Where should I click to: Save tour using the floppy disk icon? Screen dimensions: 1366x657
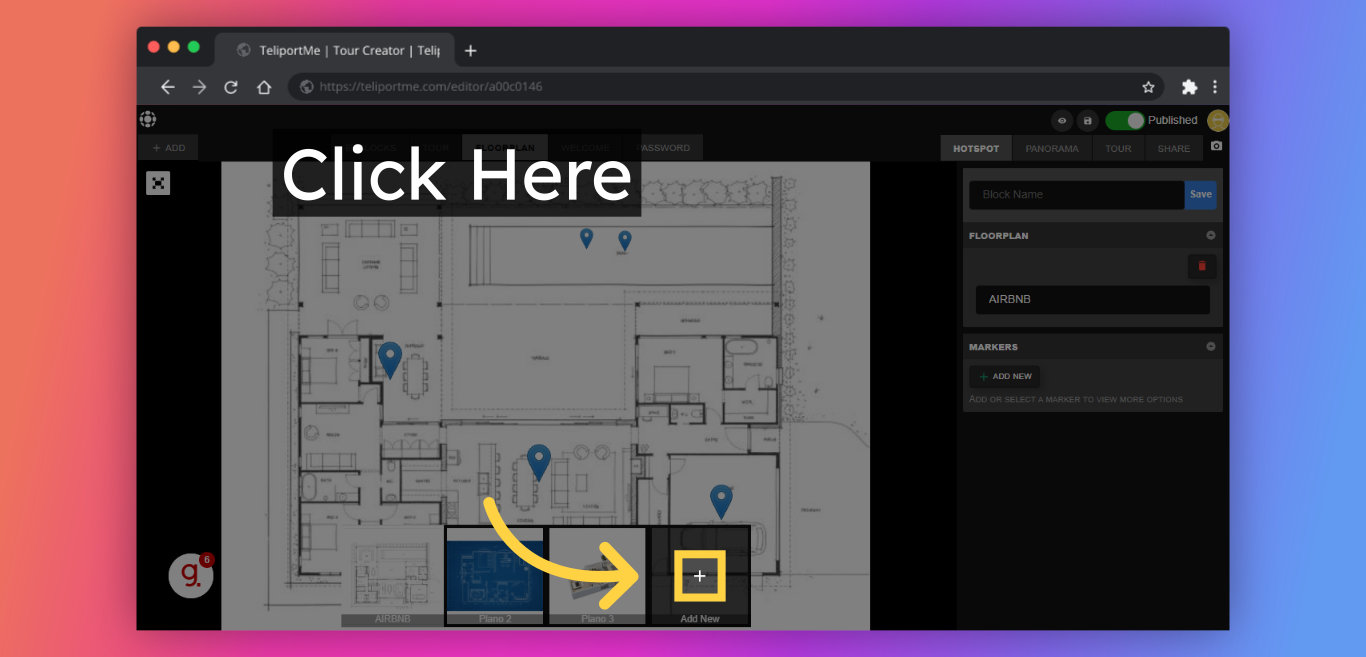[x=1087, y=121]
